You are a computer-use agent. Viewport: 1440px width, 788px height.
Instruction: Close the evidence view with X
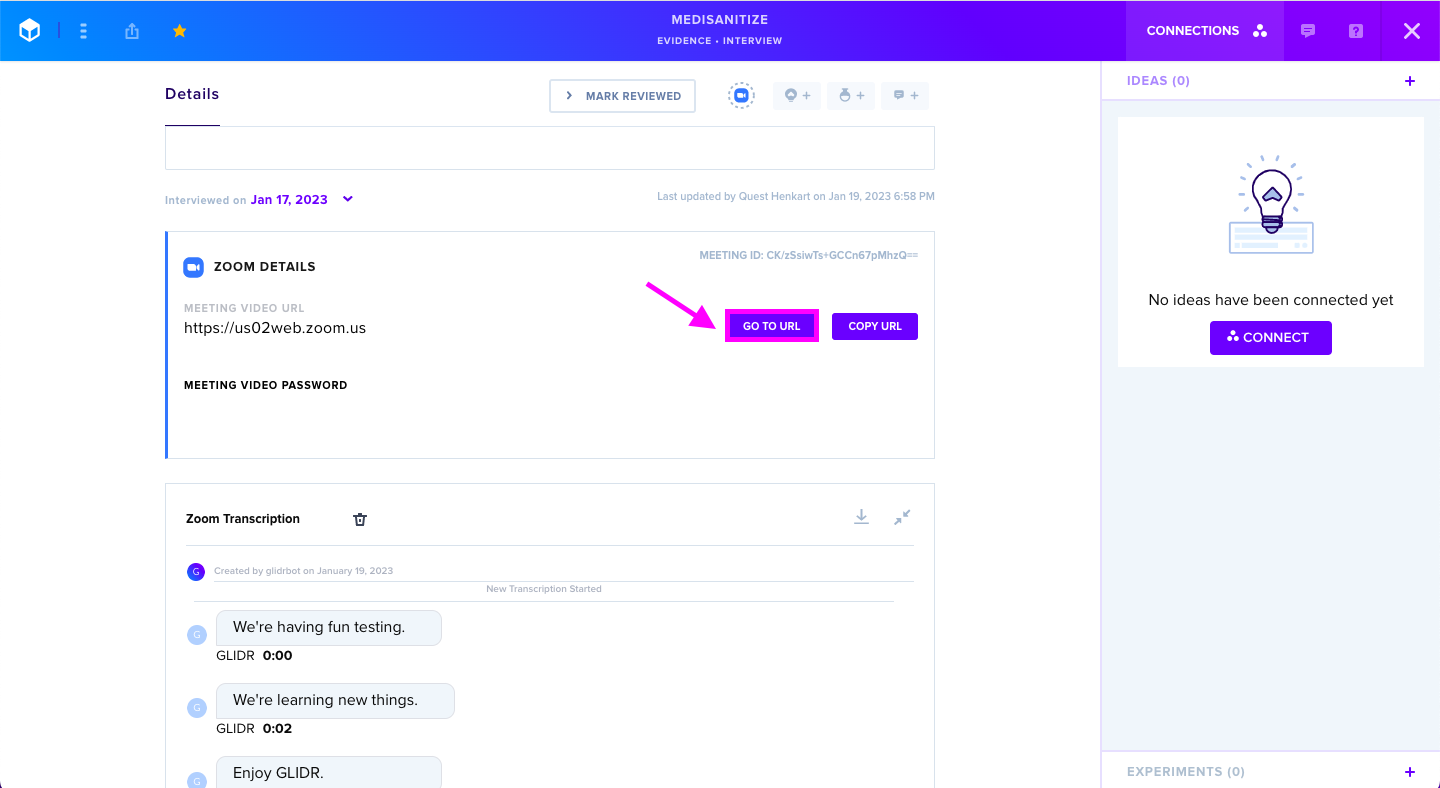click(1412, 31)
